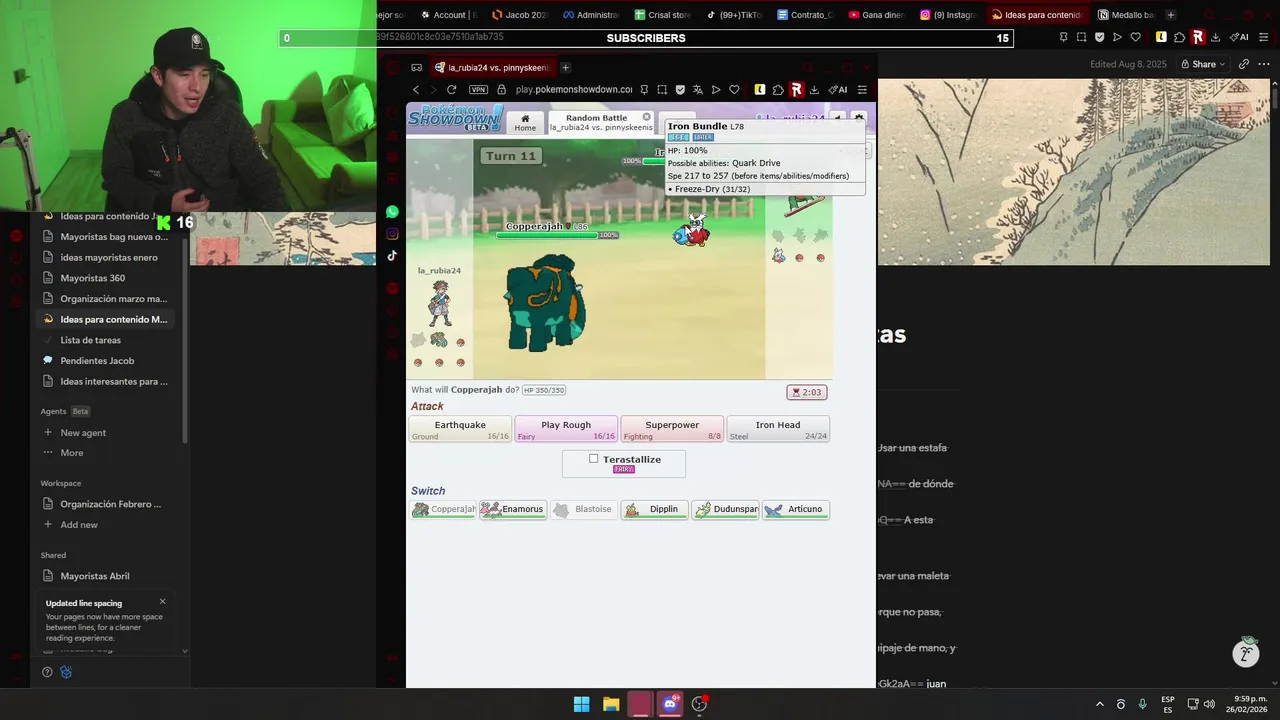Dismiss the Updated line spacing notice
This screenshot has width=1280, height=720.
tap(162, 601)
